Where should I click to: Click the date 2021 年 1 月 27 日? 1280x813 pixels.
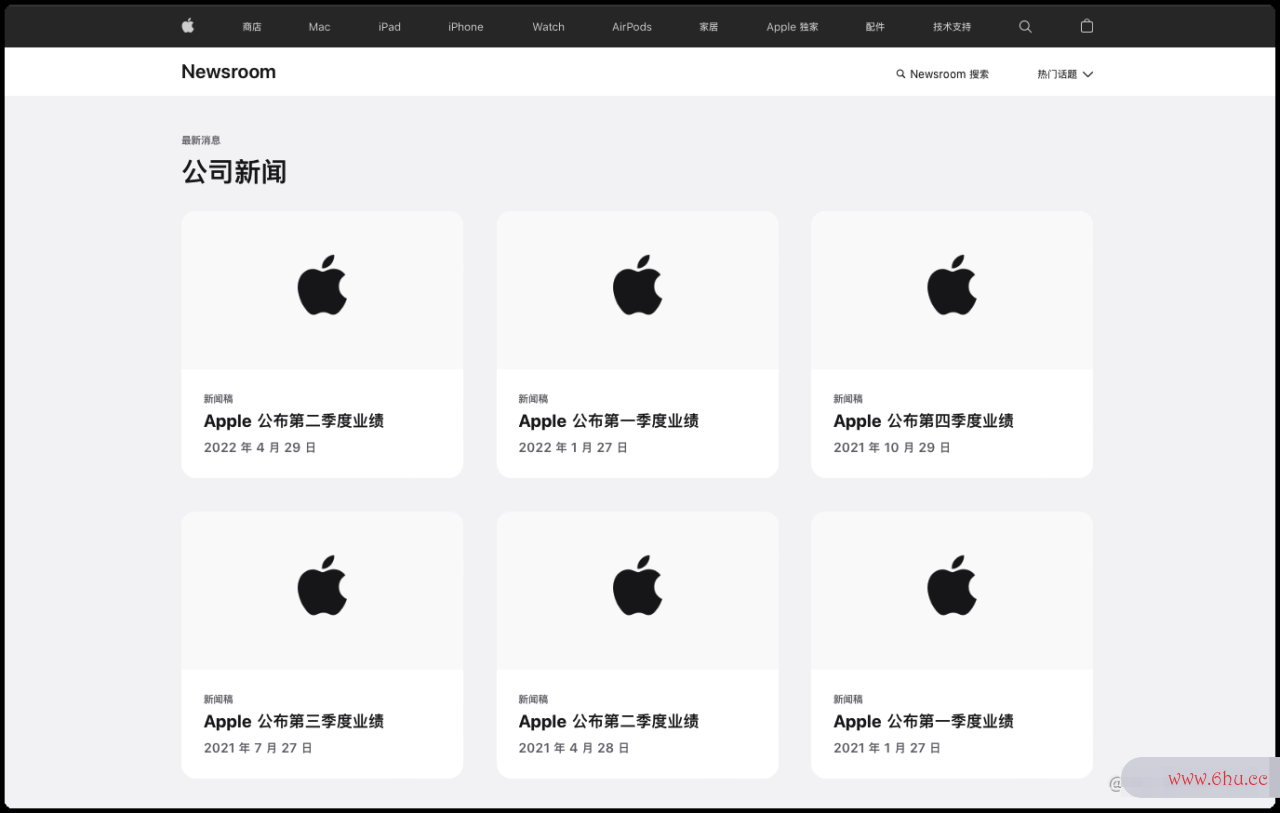point(888,748)
